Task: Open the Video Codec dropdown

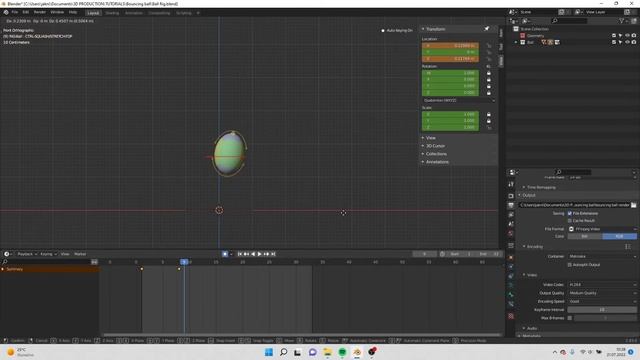Action: point(602,284)
